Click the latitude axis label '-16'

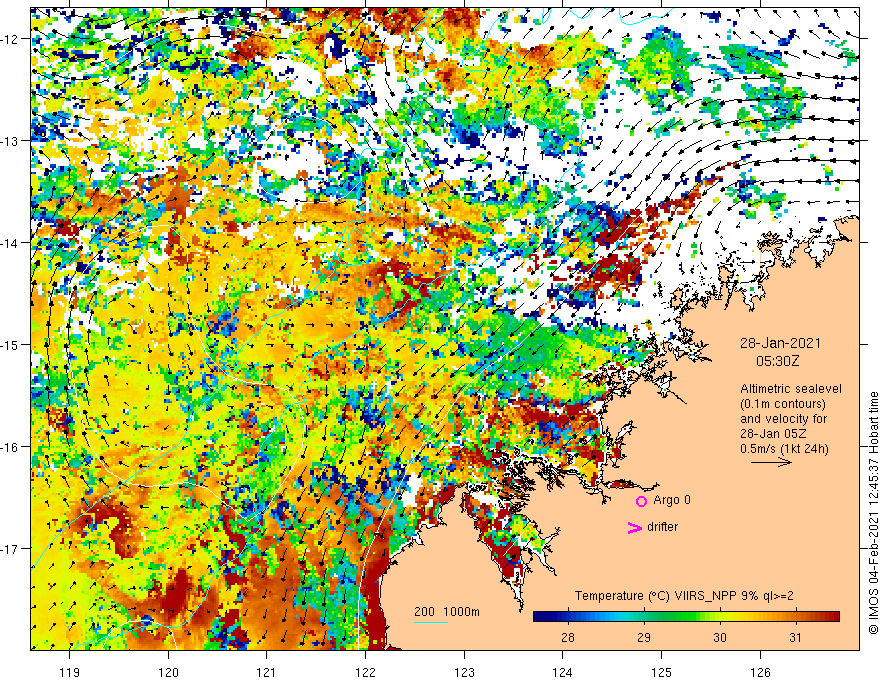(10, 447)
